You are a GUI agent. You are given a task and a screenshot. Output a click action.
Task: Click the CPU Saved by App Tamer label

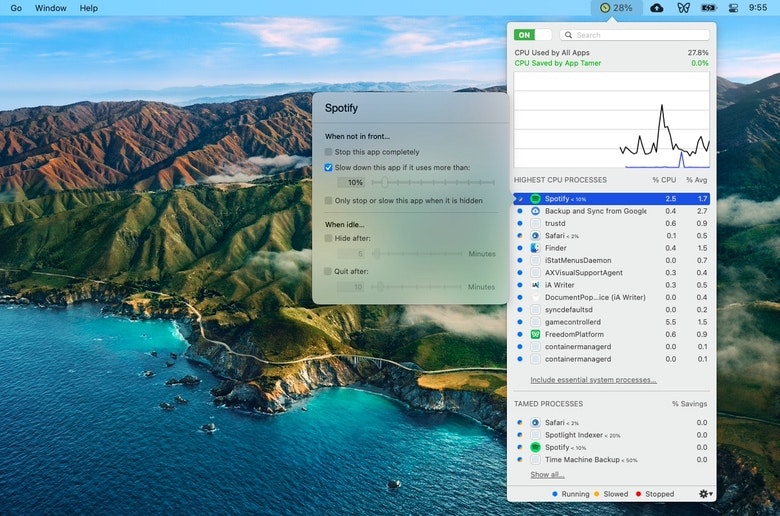[x=558, y=63]
